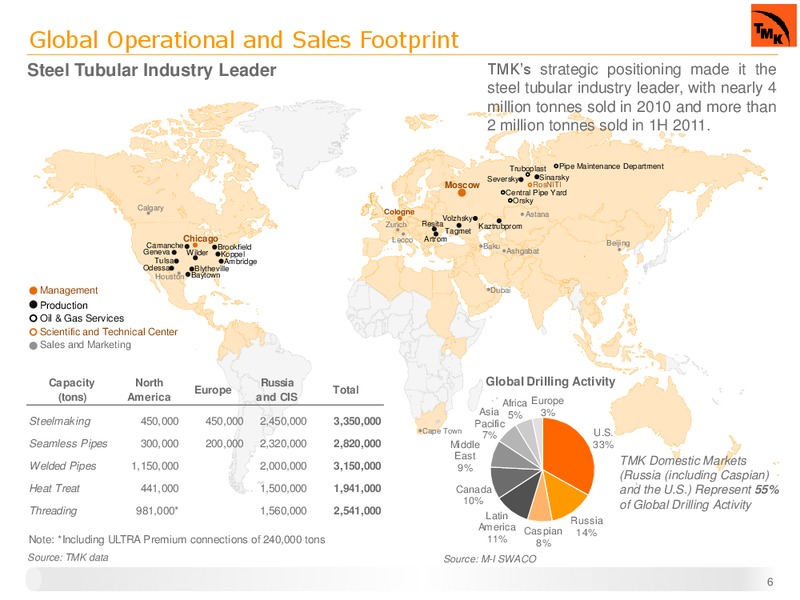The image size is (800, 600).
Task: Click the 'Steel Tubular Industry Leader' subtitle
Action: [152, 70]
